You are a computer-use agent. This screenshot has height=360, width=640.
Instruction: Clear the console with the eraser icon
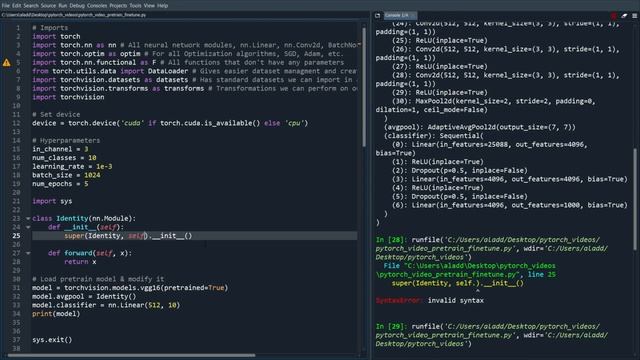(x=624, y=16)
